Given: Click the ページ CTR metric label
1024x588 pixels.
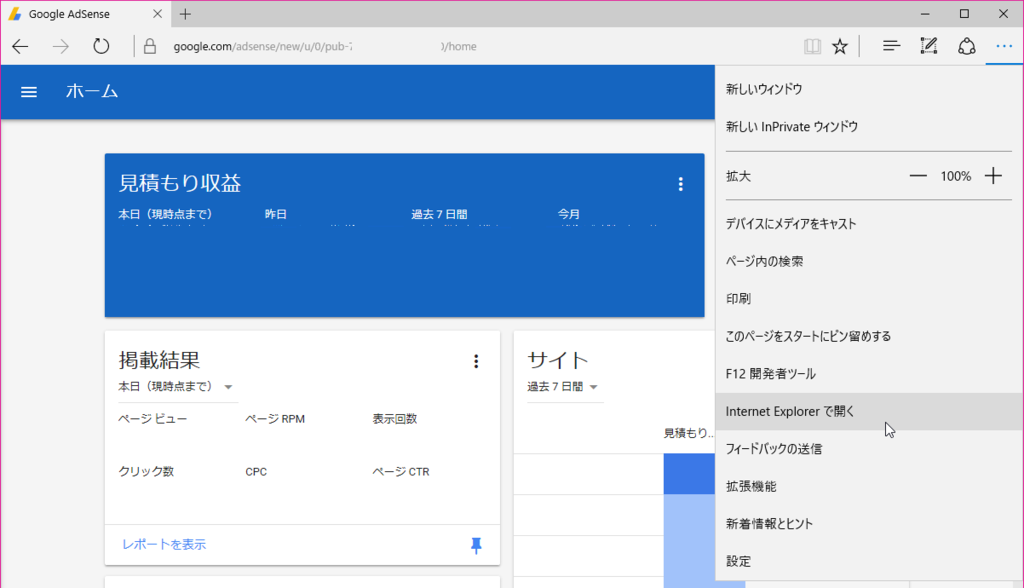Looking at the screenshot, I should coord(401,472).
